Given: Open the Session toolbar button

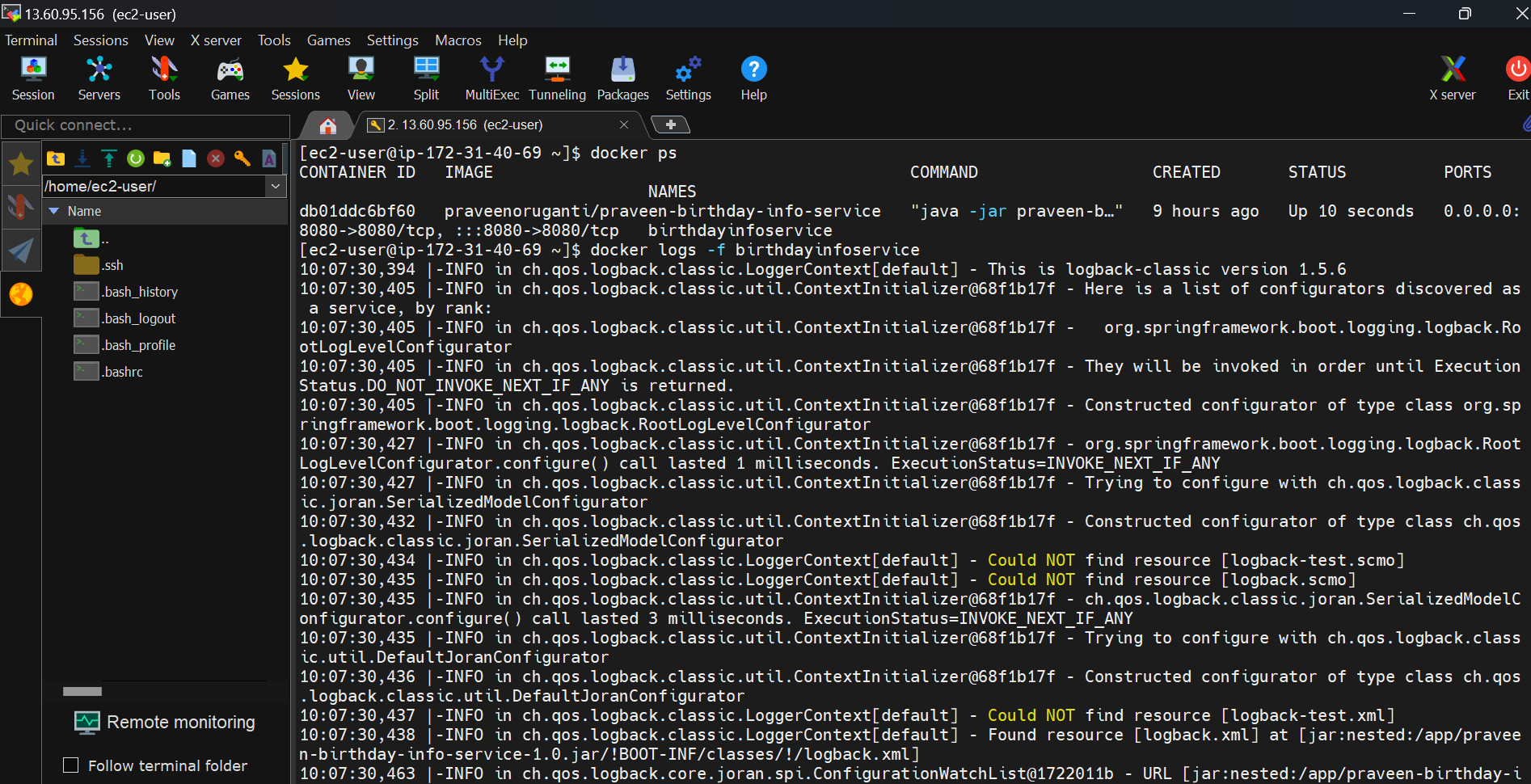Looking at the screenshot, I should point(33,78).
